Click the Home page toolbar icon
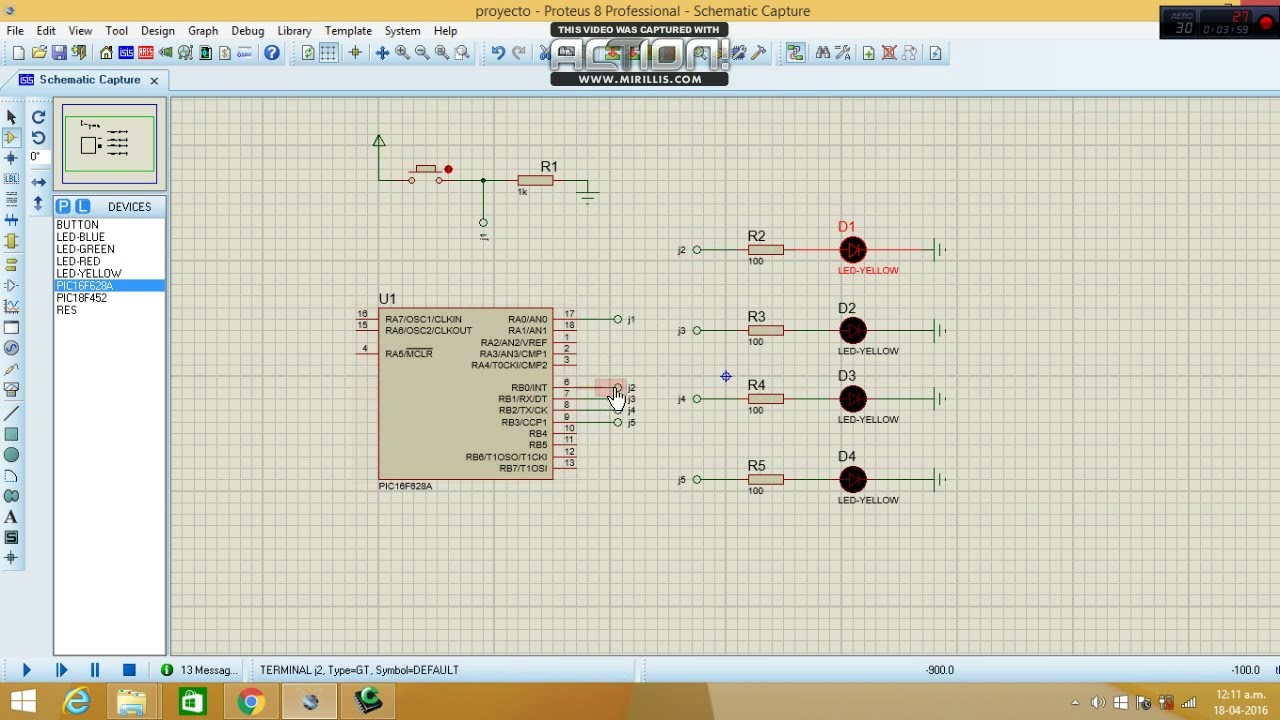Screen dimensions: 1280x720 point(106,53)
